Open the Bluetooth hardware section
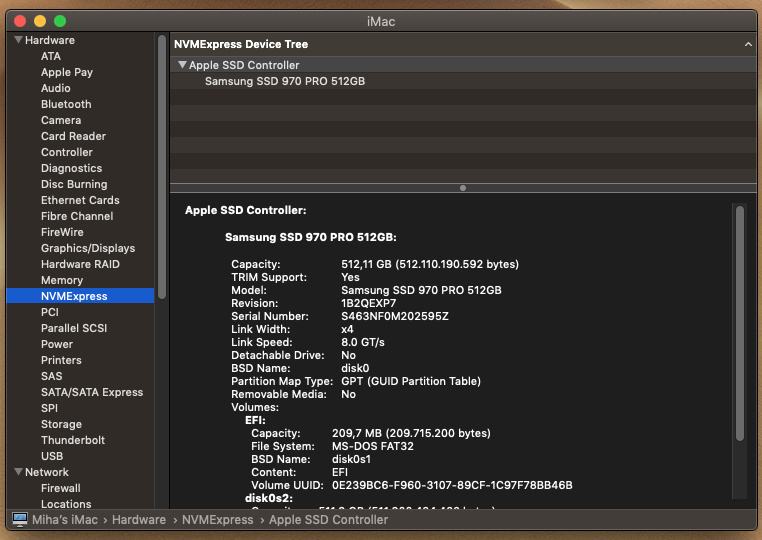 [x=66, y=104]
